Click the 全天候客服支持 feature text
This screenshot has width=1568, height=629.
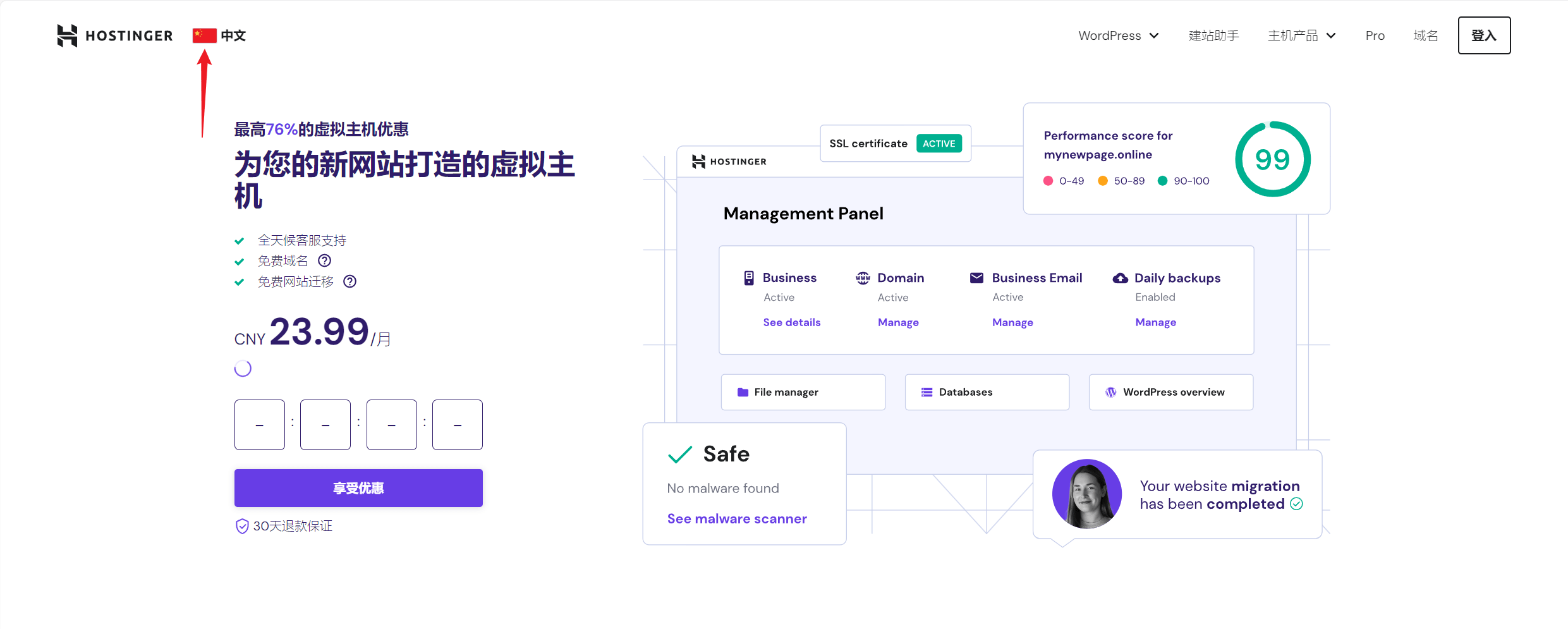302,240
